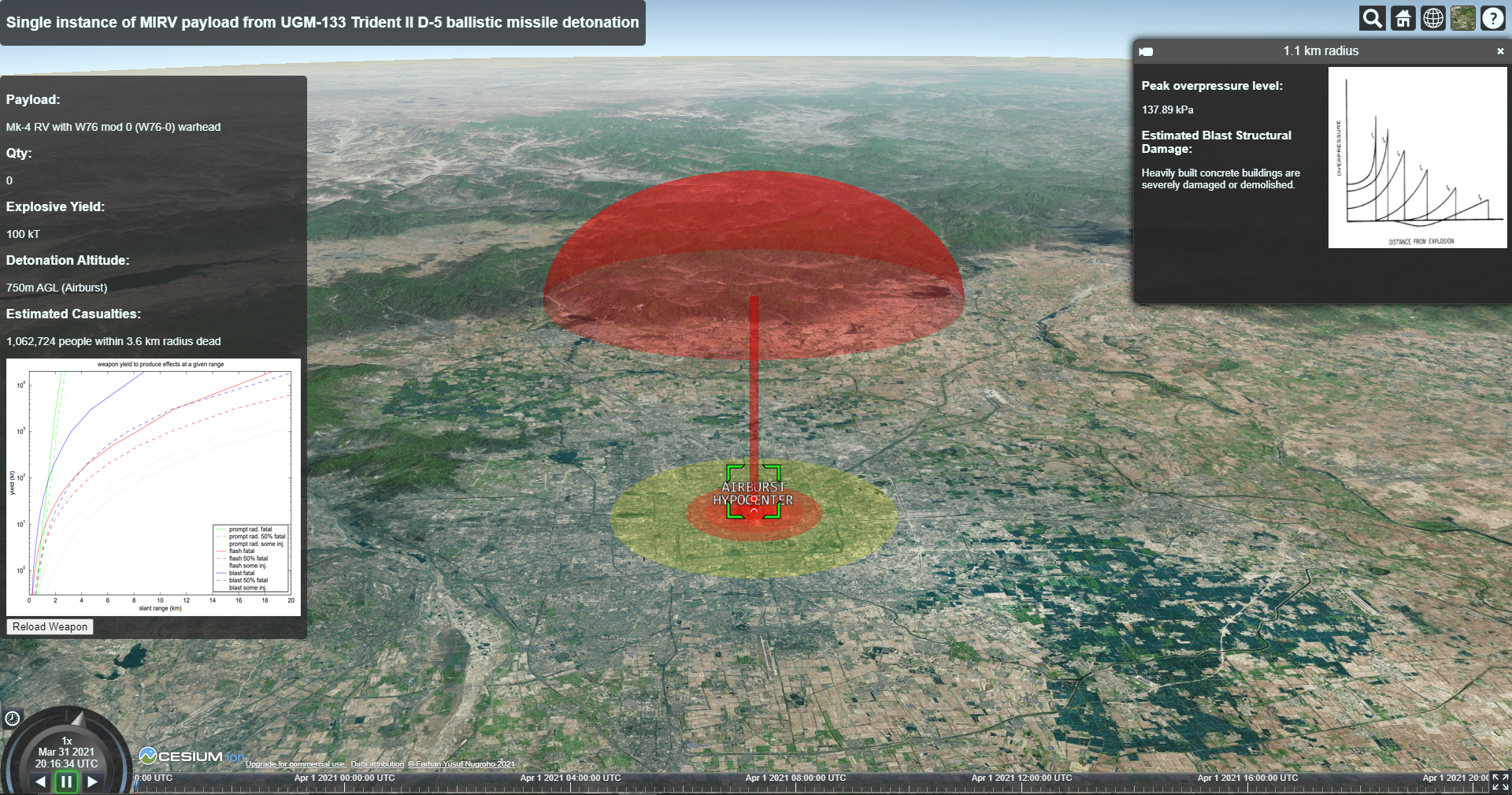Click the Home view button
The height and width of the screenshot is (795, 1512).
pyautogui.click(x=1403, y=18)
